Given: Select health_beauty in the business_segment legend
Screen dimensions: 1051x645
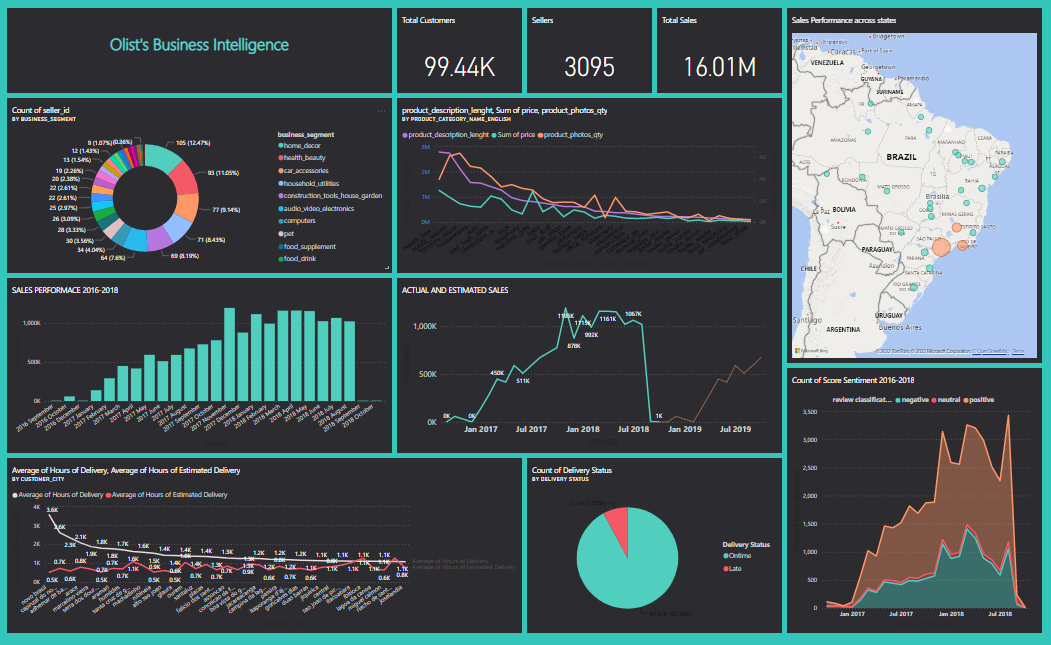Looking at the screenshot, I should 302,158.
